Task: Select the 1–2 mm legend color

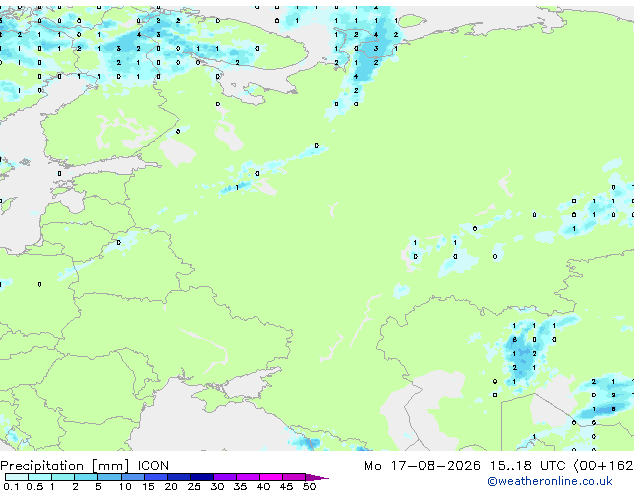Action: point(63,477)
